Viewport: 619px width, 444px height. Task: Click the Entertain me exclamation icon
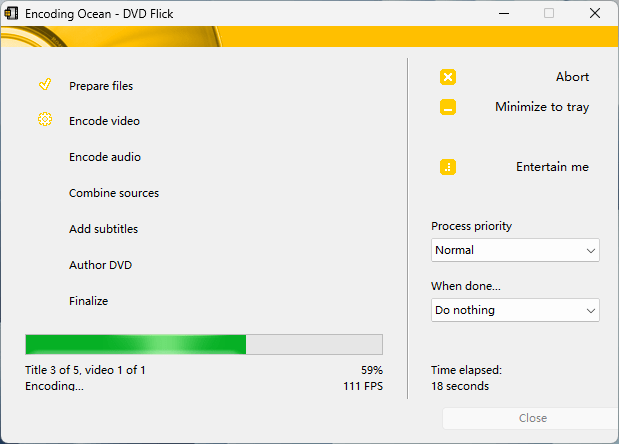[448, 168]
